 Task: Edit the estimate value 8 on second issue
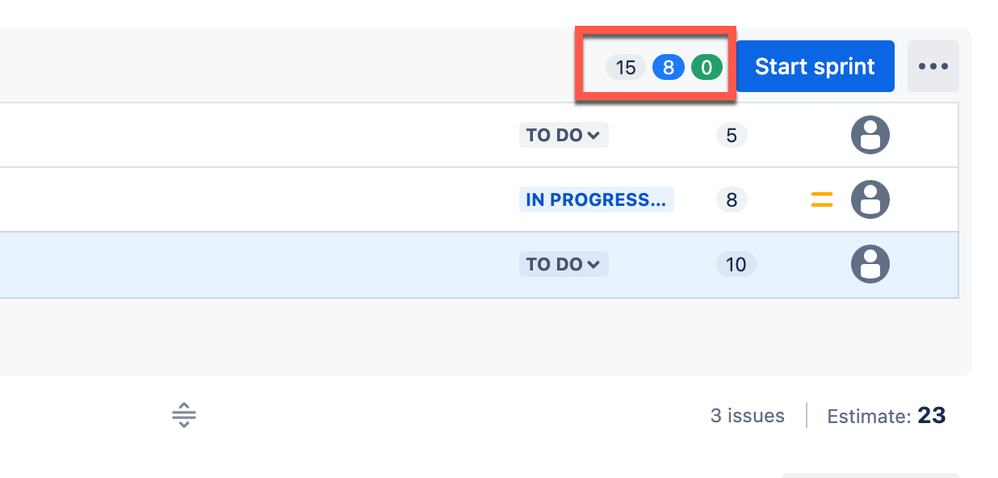(x=731, y=200)
